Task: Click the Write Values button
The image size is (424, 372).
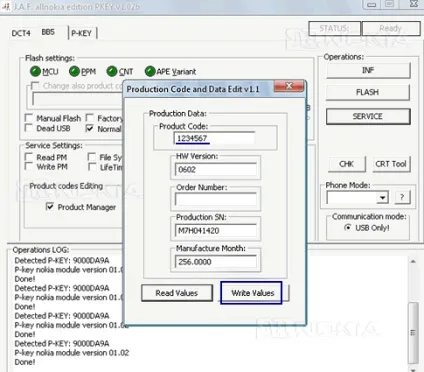Action: [252, 293]
